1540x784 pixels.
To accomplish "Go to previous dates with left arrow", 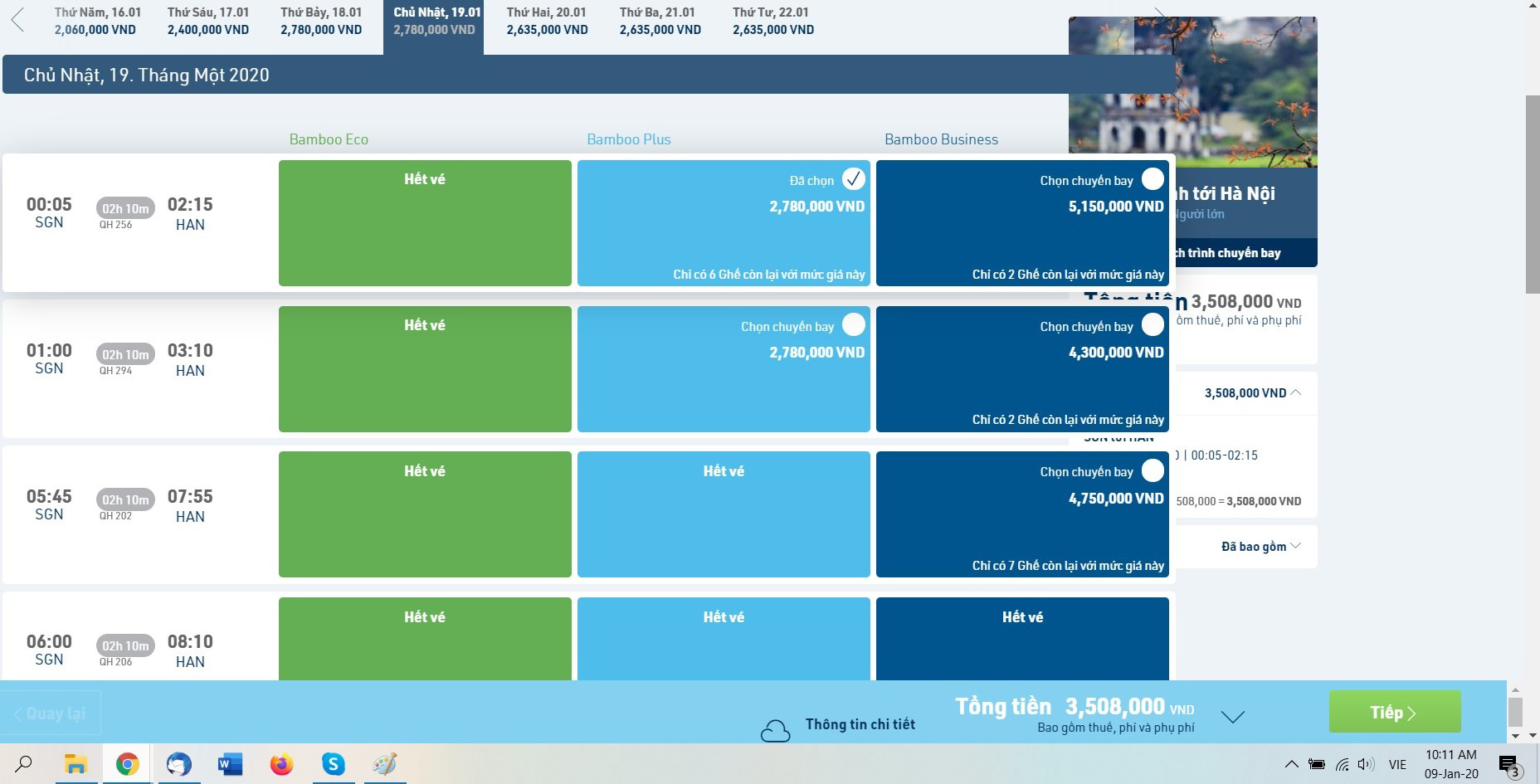I will point(17,20).
